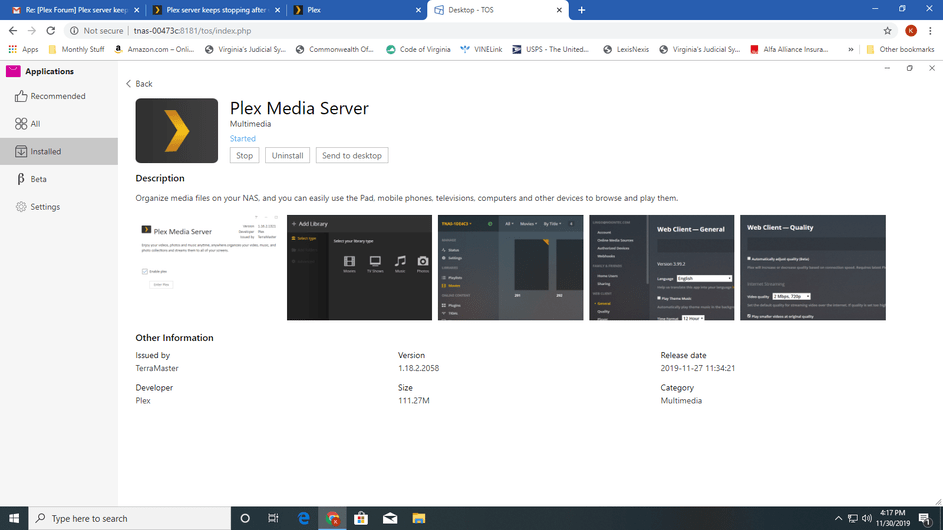943x530 pixels.
Task: Open a new browser tab
Action: click(x=582, y=10)
